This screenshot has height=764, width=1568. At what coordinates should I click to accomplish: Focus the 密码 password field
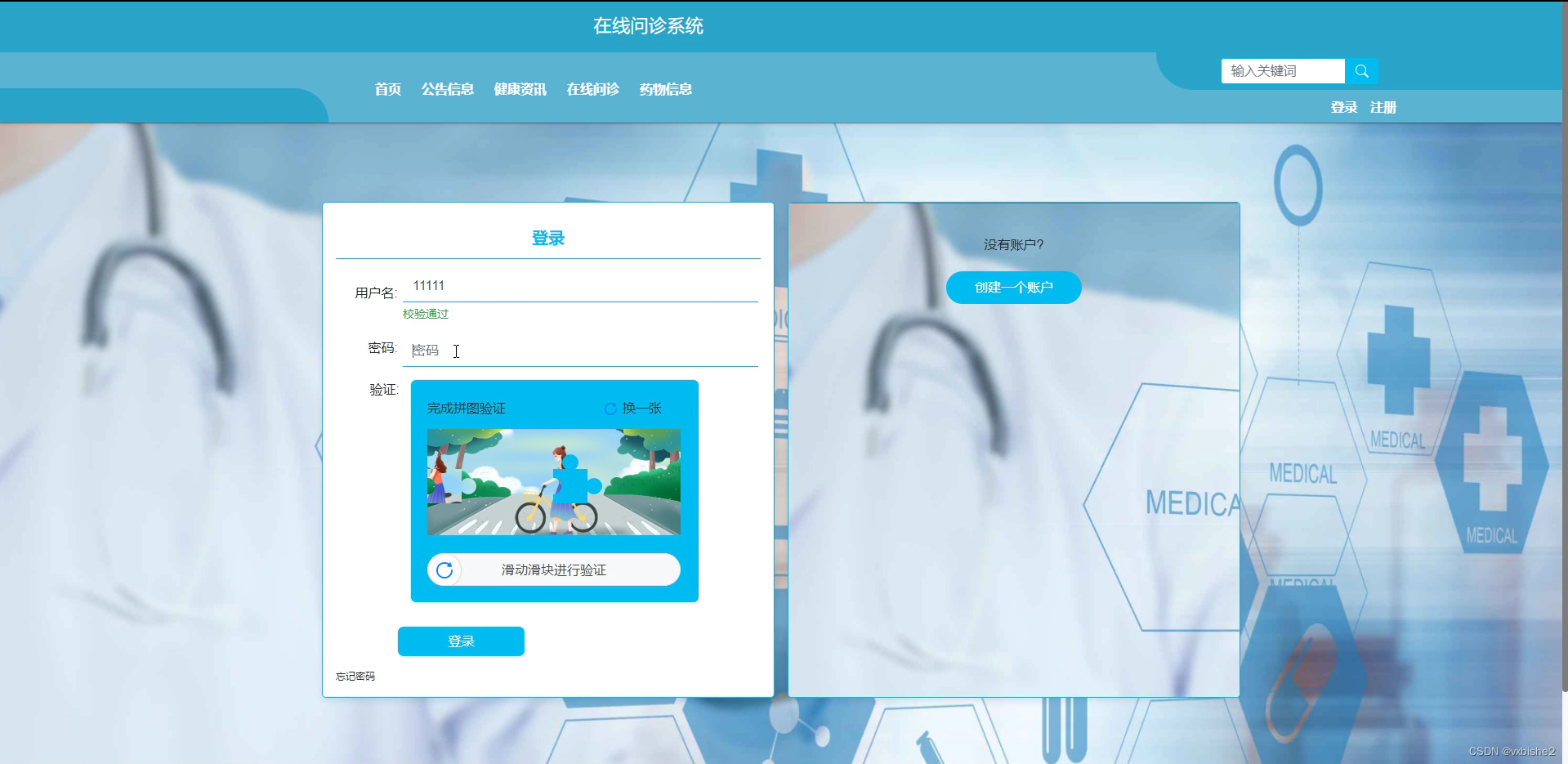click(580, 351)
